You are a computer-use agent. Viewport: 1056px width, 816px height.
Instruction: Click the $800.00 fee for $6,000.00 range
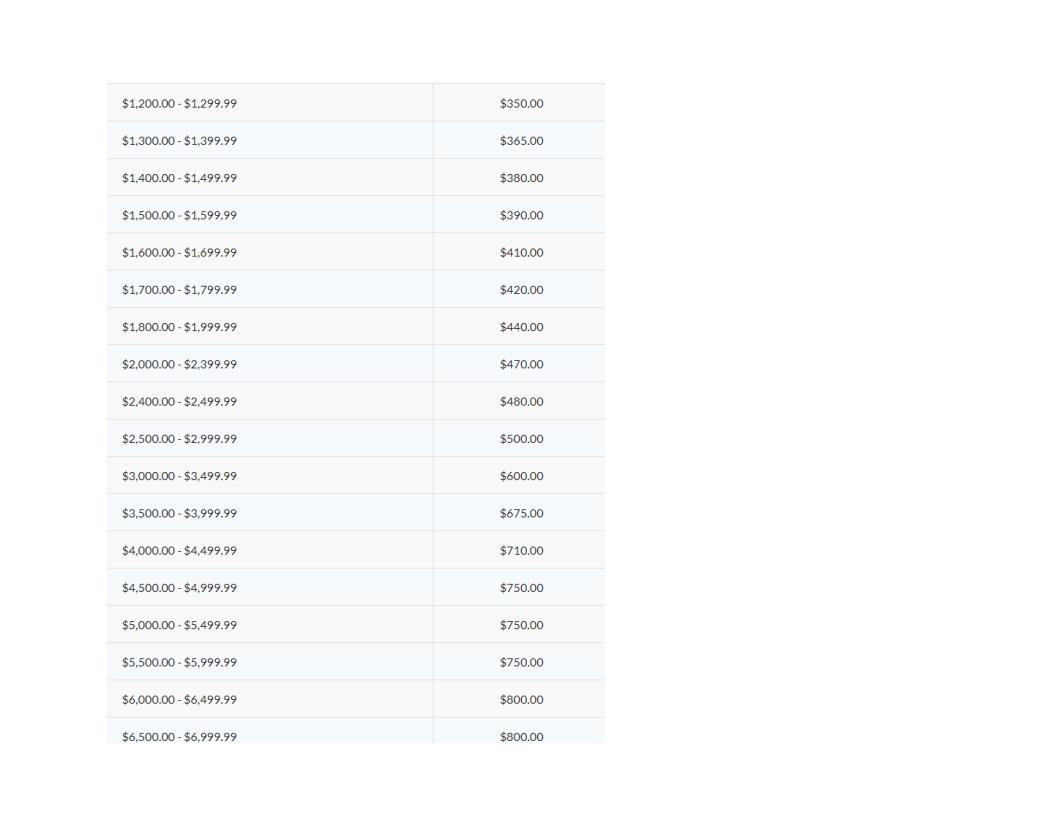(x=521, y=700)
